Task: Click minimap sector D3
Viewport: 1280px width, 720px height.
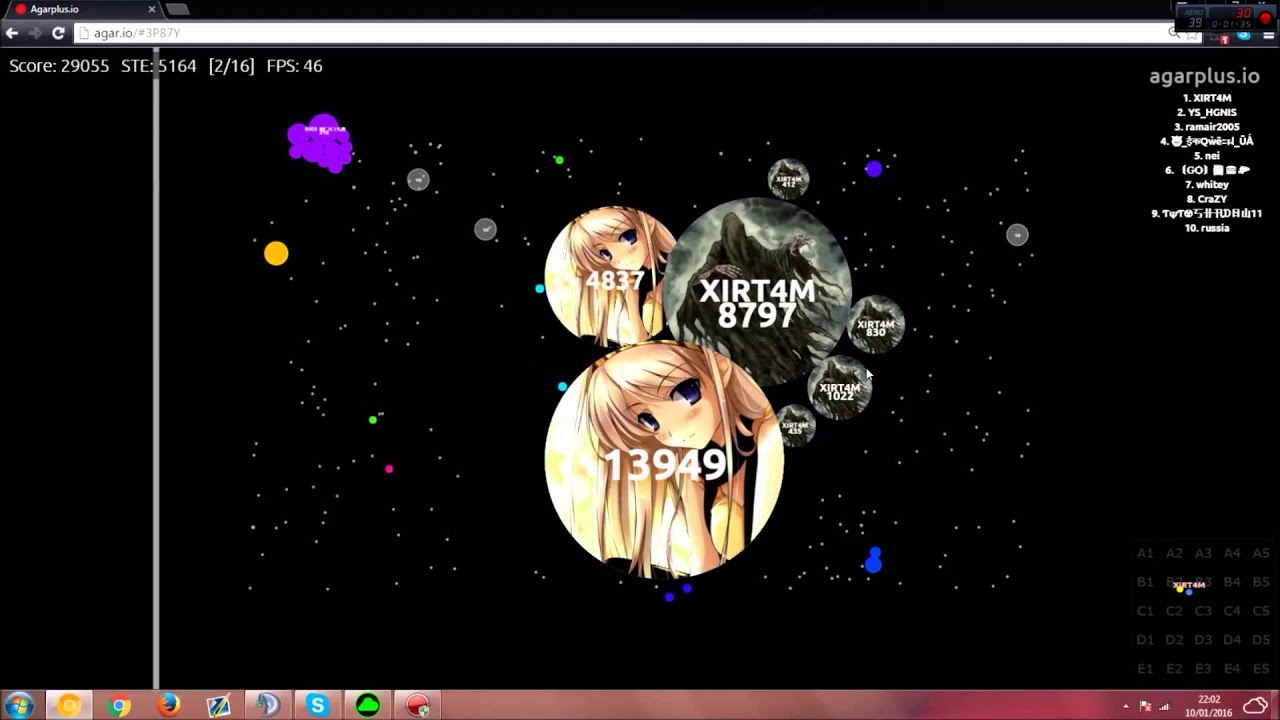Action: click(1203, 640)
